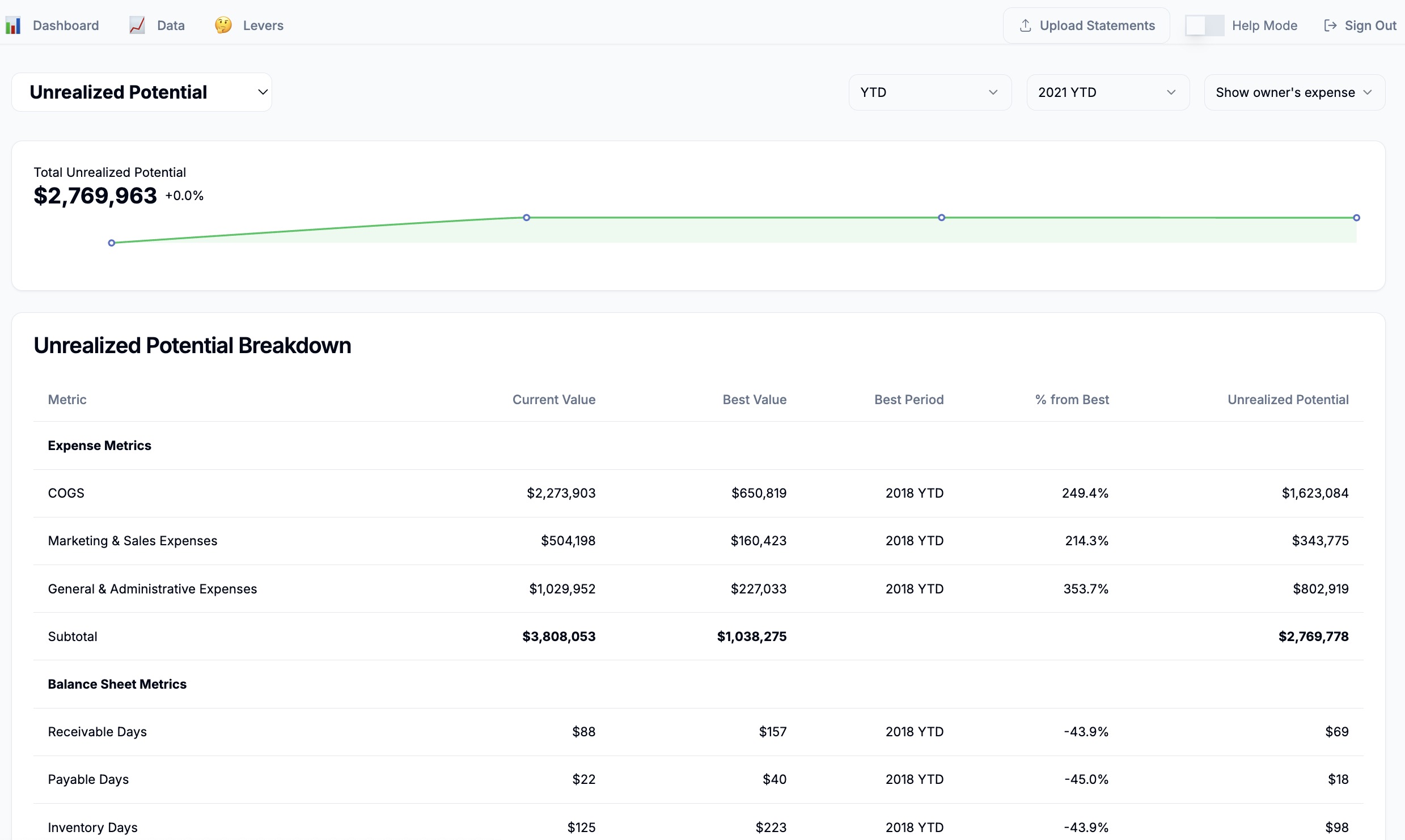Click the Sign Out exit icon
Viewport: 1405px width, 840px height.
click(1330, 26)
